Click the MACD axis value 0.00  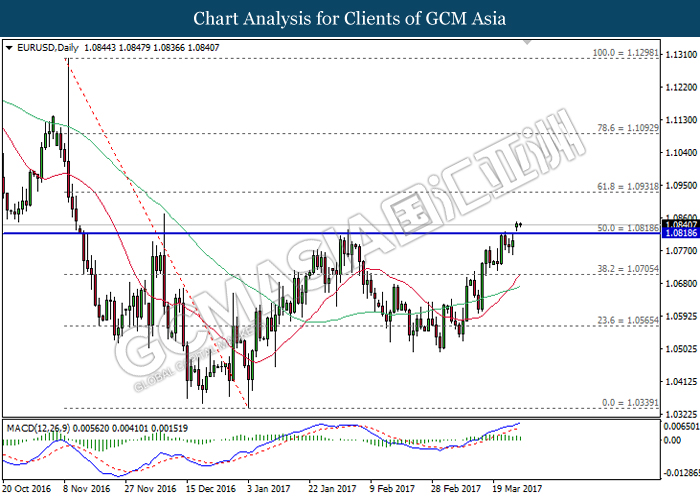tap(672, 441)
